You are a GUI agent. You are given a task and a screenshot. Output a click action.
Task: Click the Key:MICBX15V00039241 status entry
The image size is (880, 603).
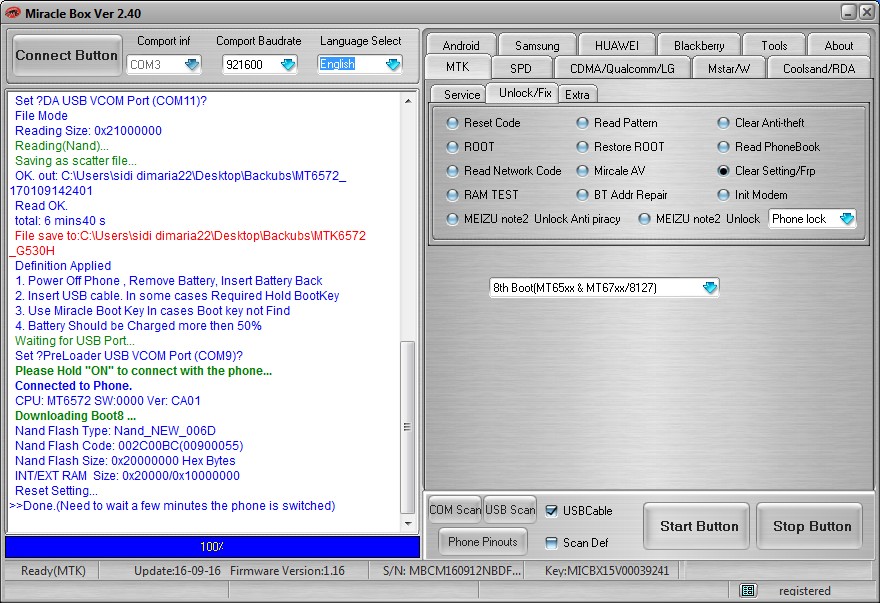coord(607,571)
